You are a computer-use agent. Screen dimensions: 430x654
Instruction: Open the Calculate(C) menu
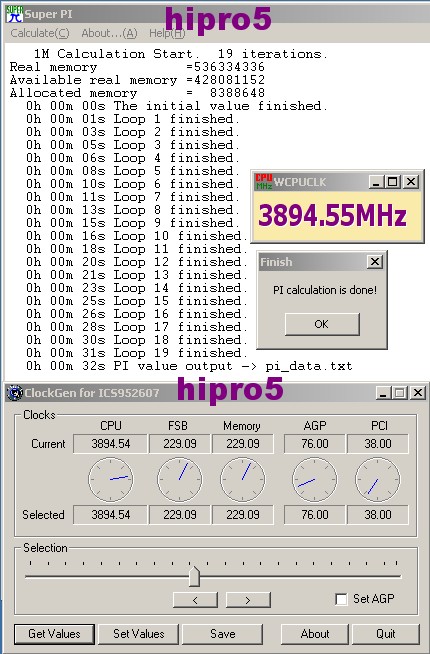click(x=40, y=33)
